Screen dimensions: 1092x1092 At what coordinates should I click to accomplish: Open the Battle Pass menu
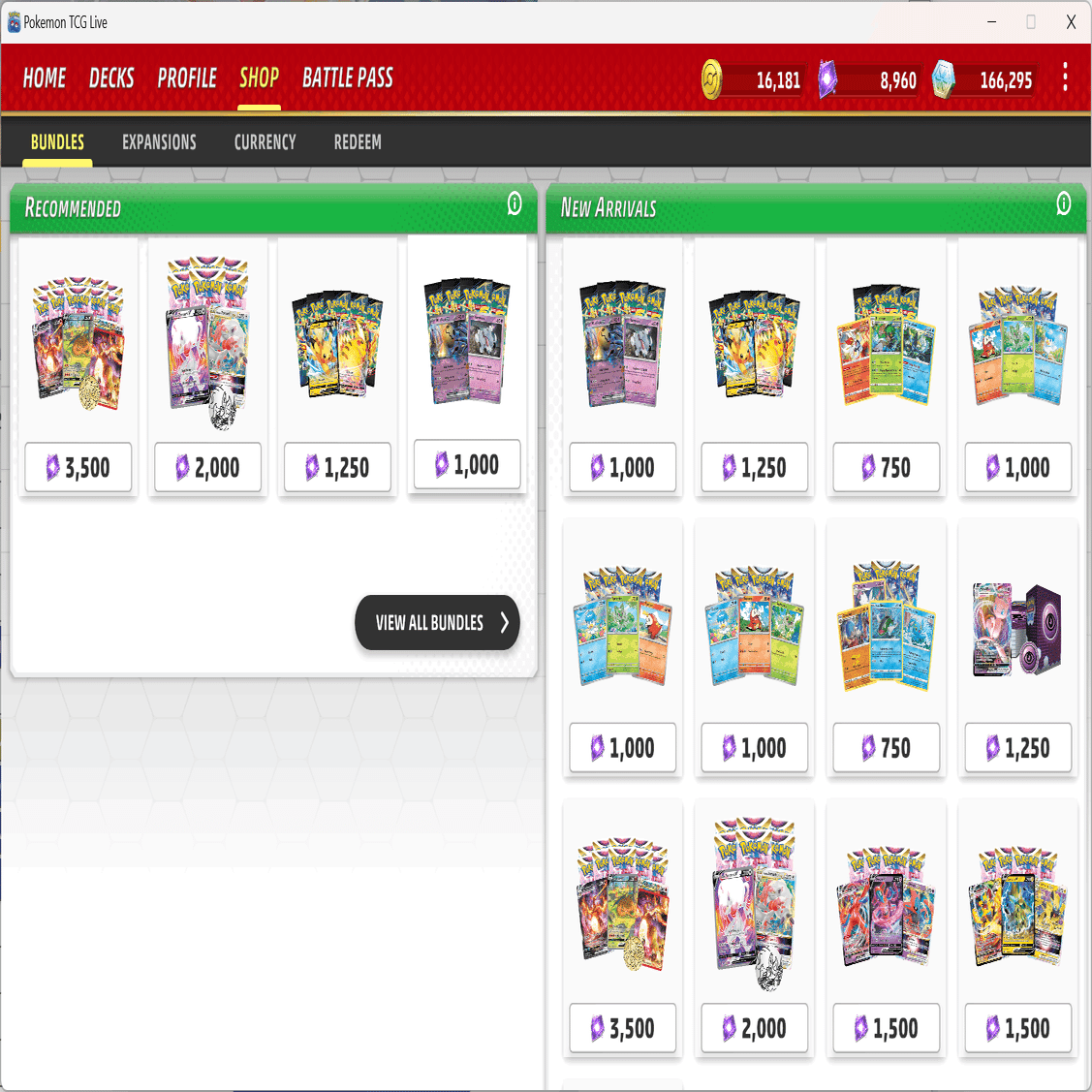click(348, 78)
